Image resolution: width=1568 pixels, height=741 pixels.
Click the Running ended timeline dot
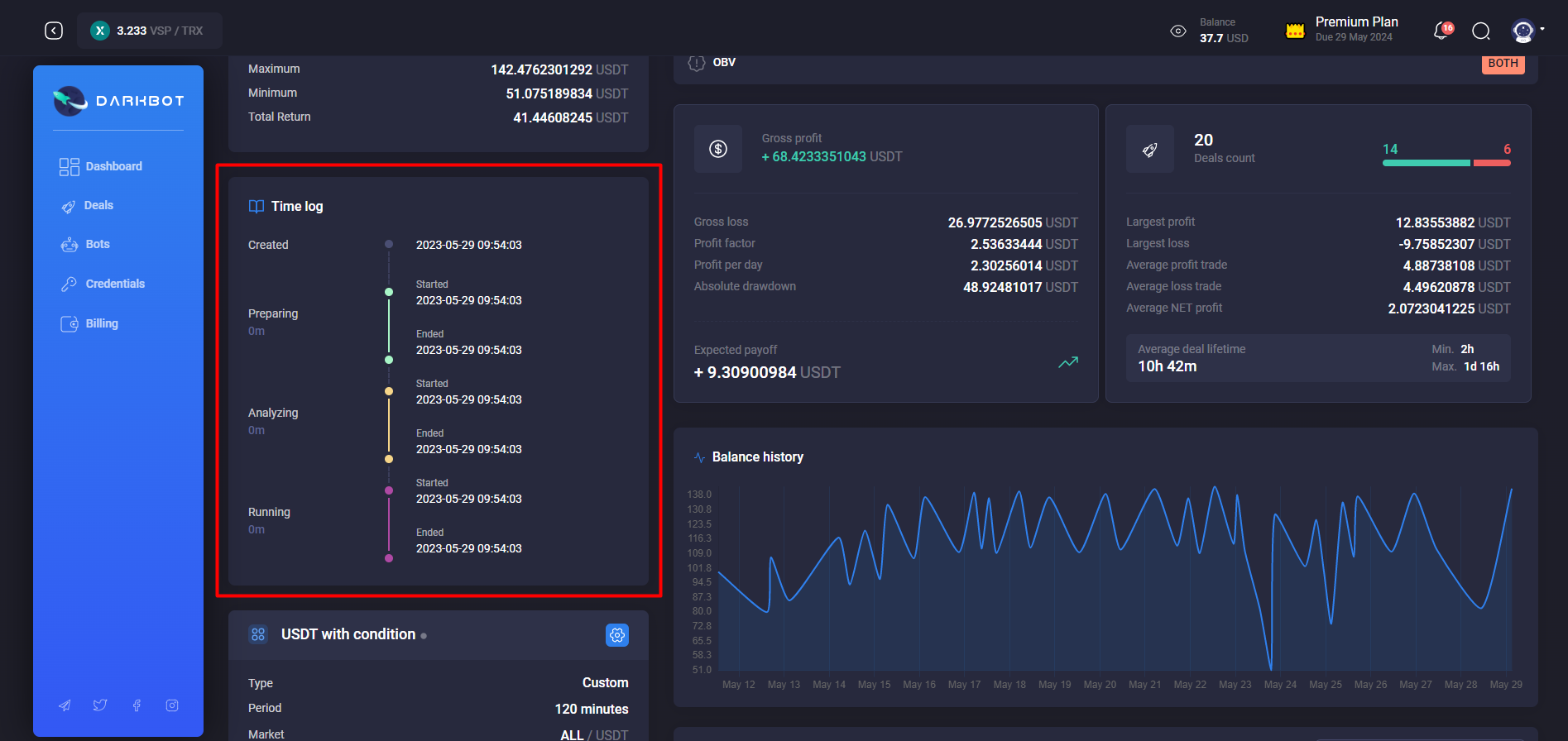[389, 558]
